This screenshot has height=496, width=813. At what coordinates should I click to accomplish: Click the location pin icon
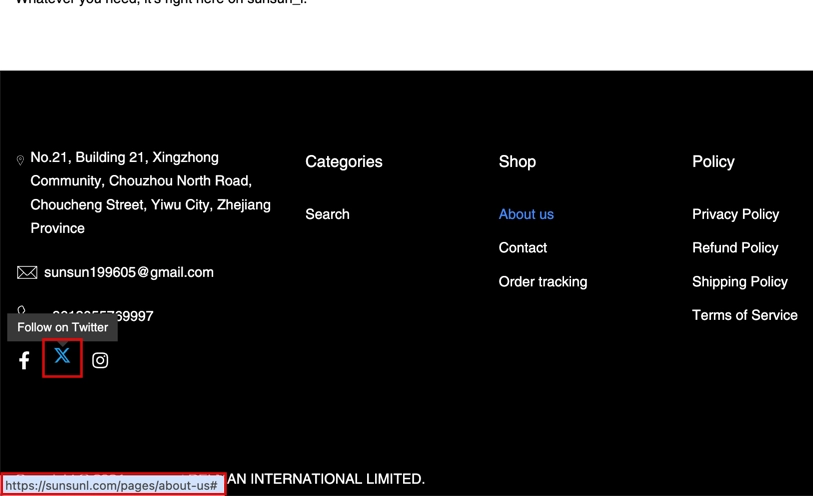click(20, 160)
